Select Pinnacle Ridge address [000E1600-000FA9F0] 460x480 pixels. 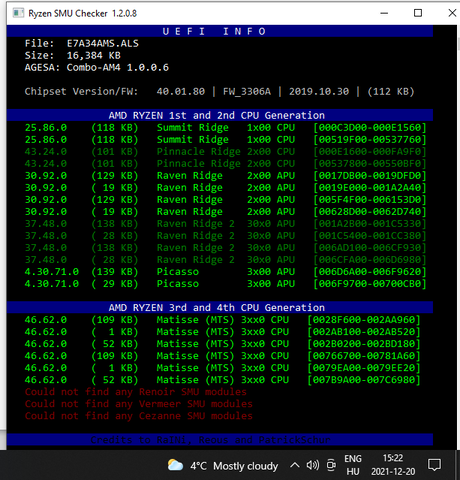click(x=370, y=152)
